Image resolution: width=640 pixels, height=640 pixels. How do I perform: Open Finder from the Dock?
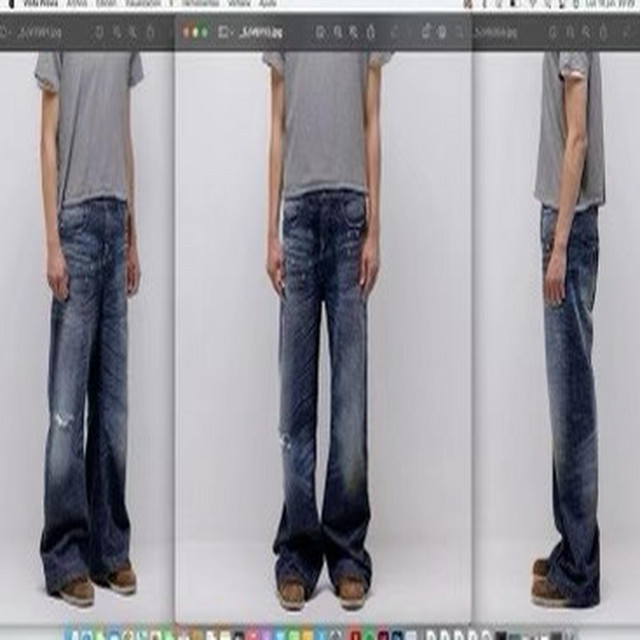74,635
